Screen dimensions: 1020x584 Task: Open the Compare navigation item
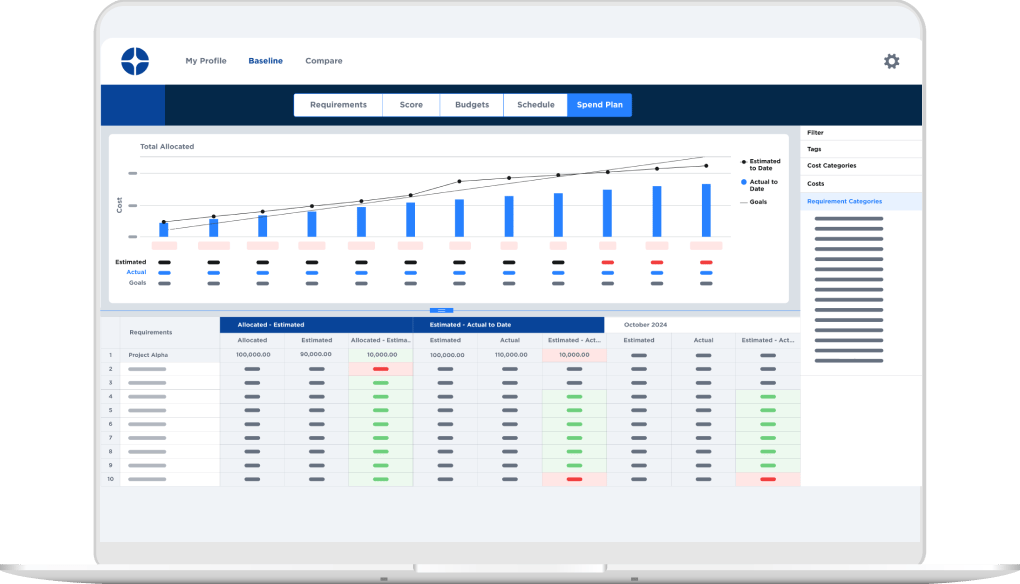point(324,60)
